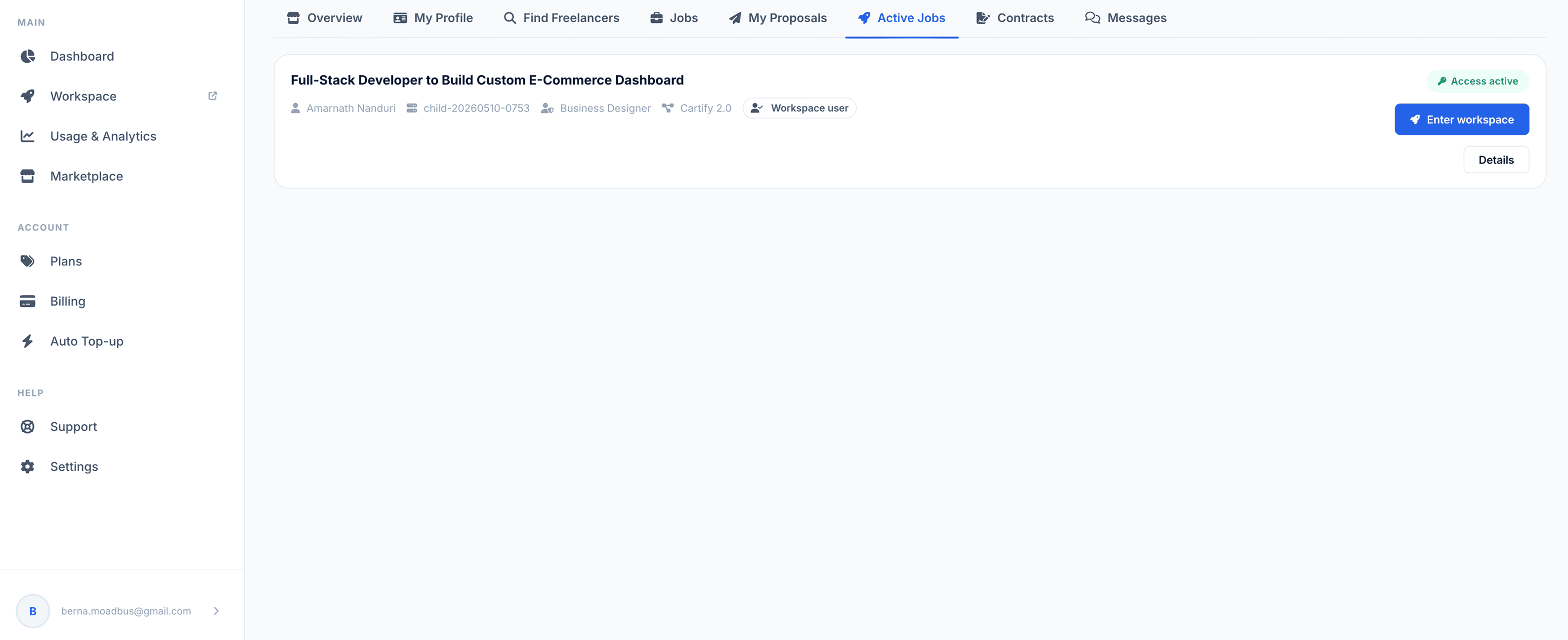Click the Workspace user badge
The width and height of the screenshot is (1568, 640).
pos(799,108)
